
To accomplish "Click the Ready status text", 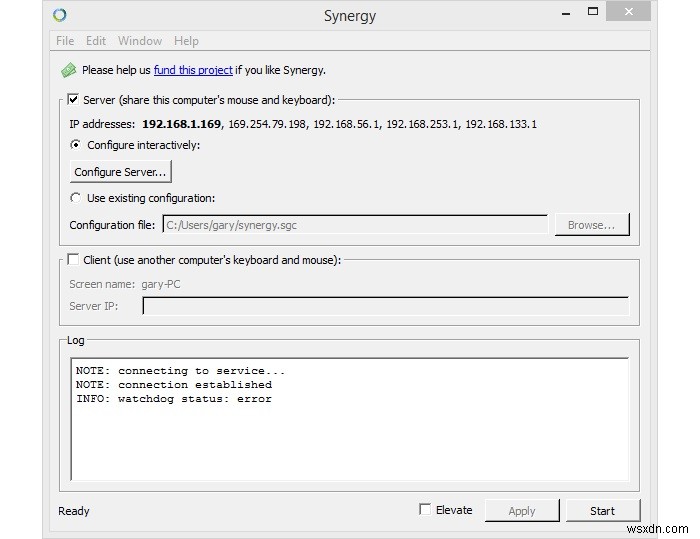I will tap(74, 511).
